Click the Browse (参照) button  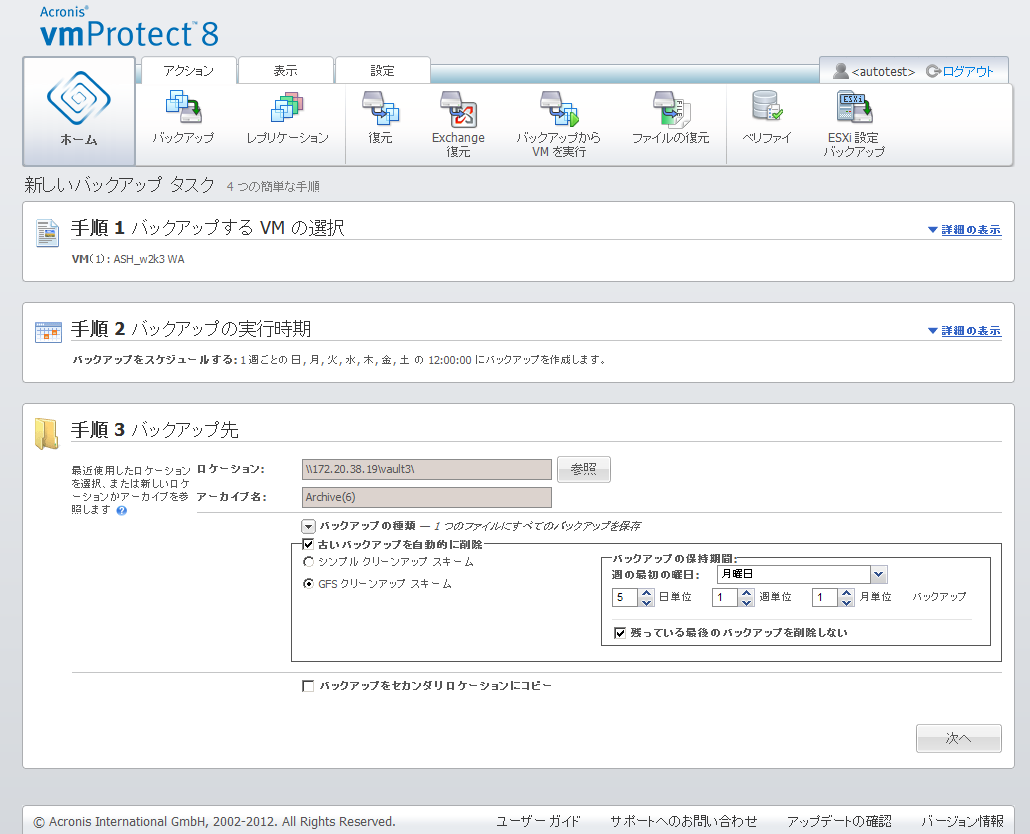click(x=583, y=470)
